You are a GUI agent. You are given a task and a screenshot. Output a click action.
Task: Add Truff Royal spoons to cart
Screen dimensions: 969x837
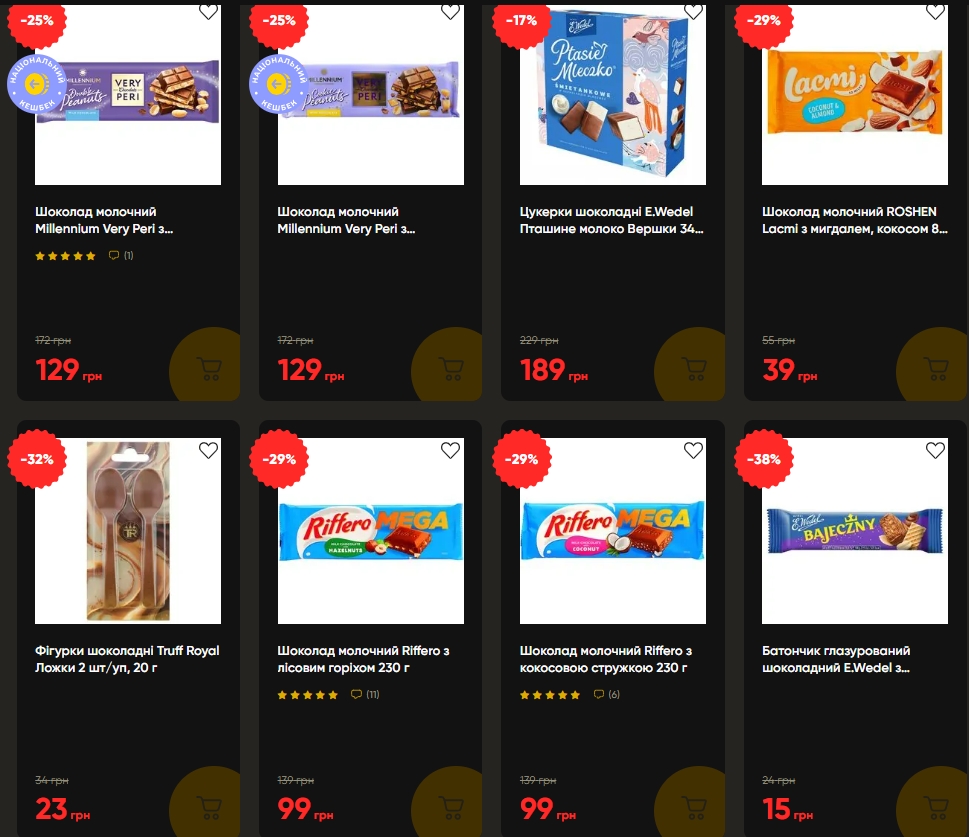pyautogui.click(x=208, y=805)
